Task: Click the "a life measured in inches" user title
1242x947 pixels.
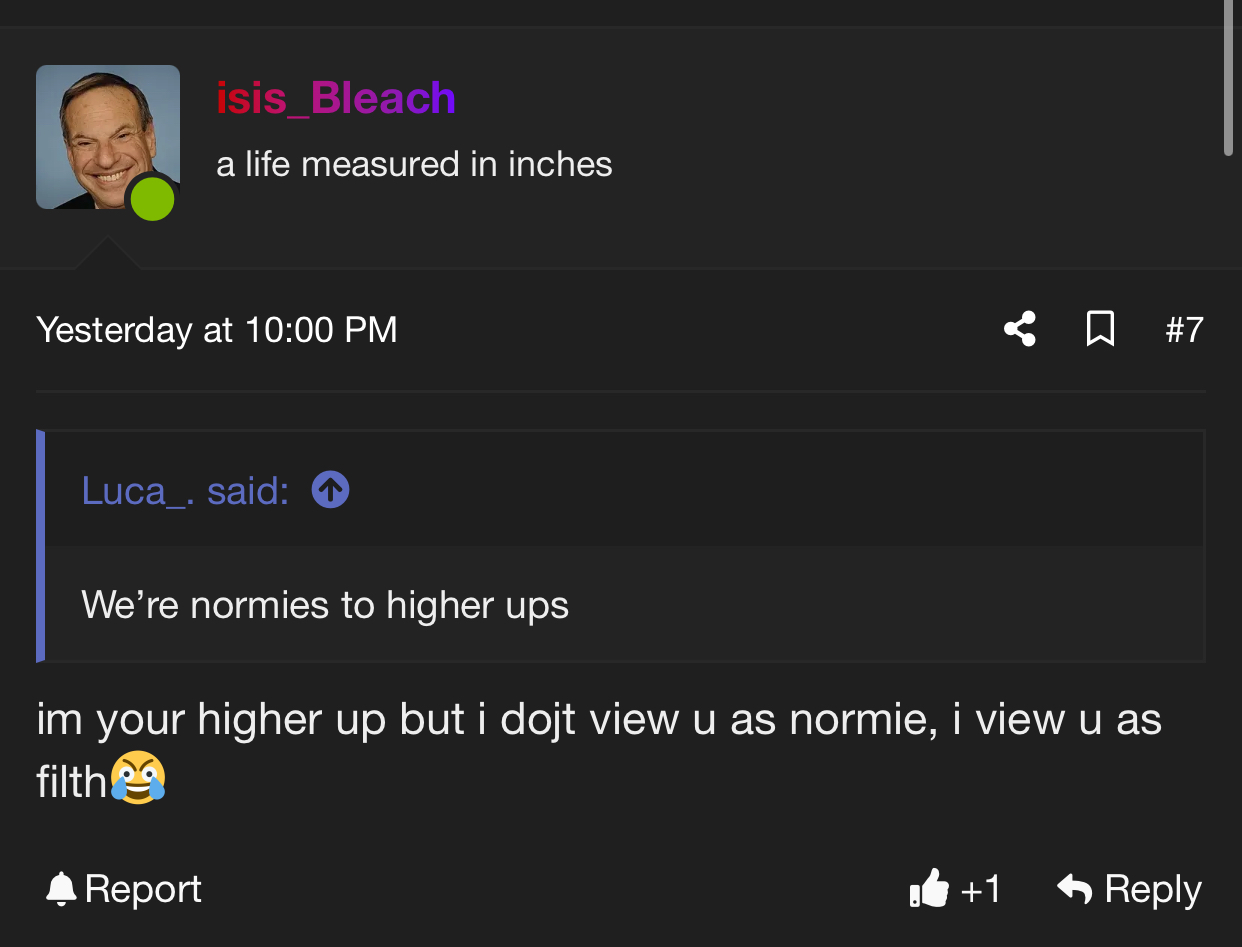Action: [414, 164]
